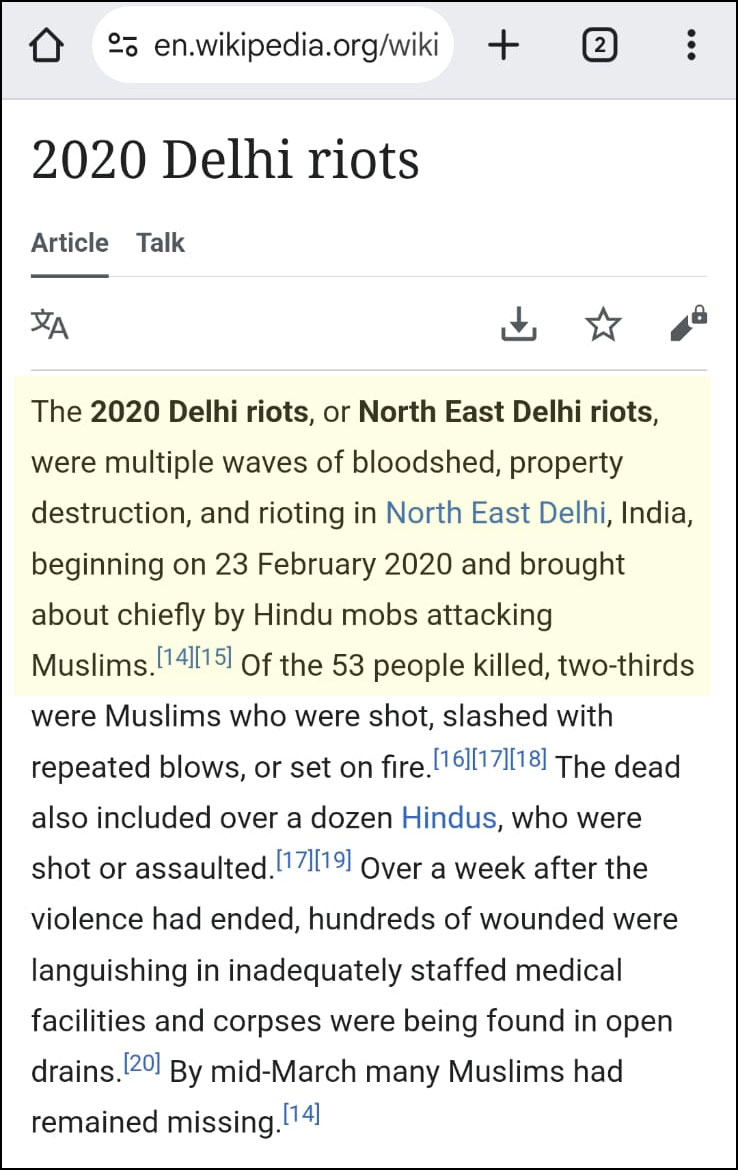738x1170 pixels.
Task: Follow the Hindus link
Action: click(x=449, y=818)
